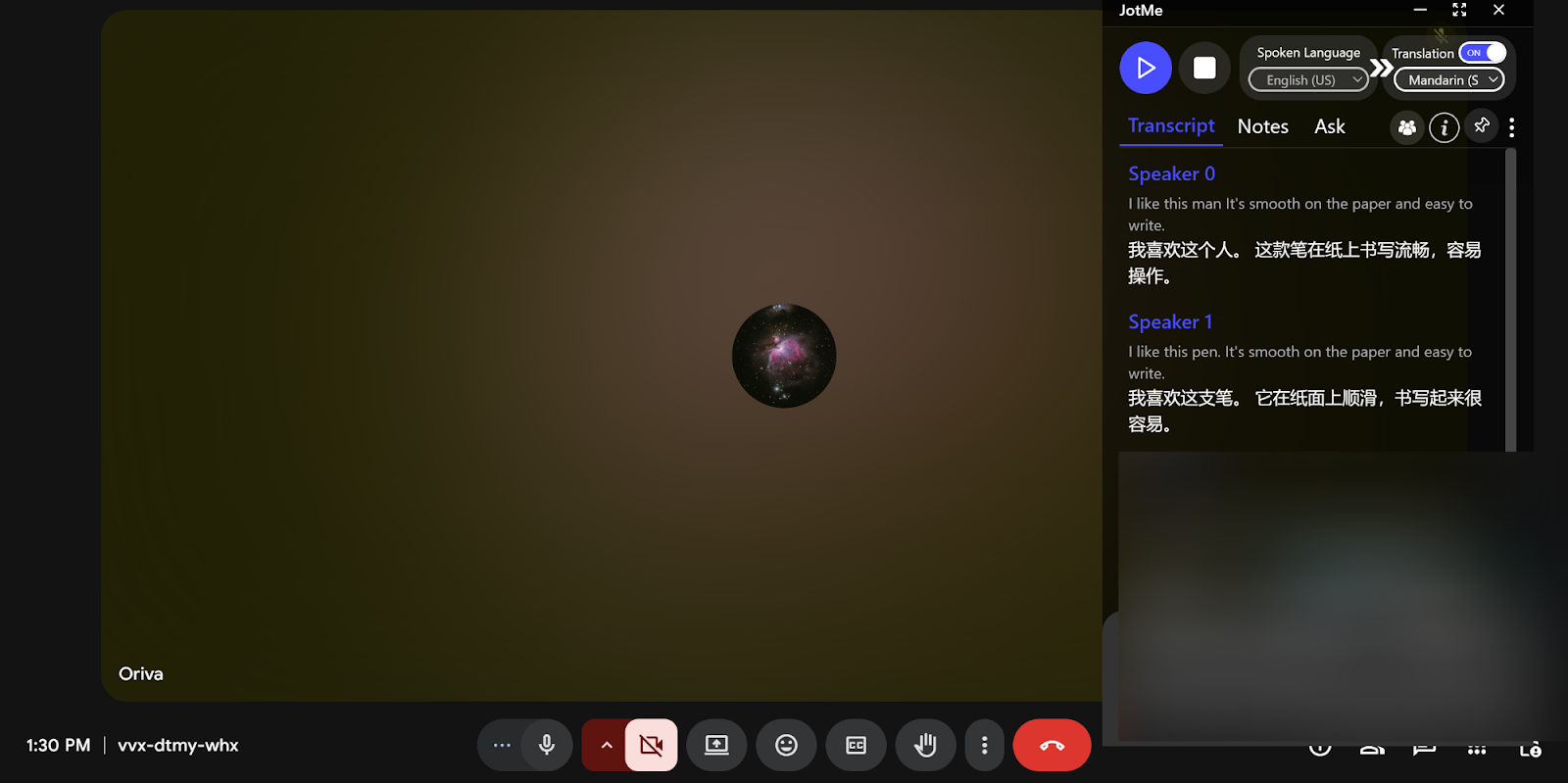Click the JotMe title text
Screen dimensions: 1568x783
tap(1141, 10)
